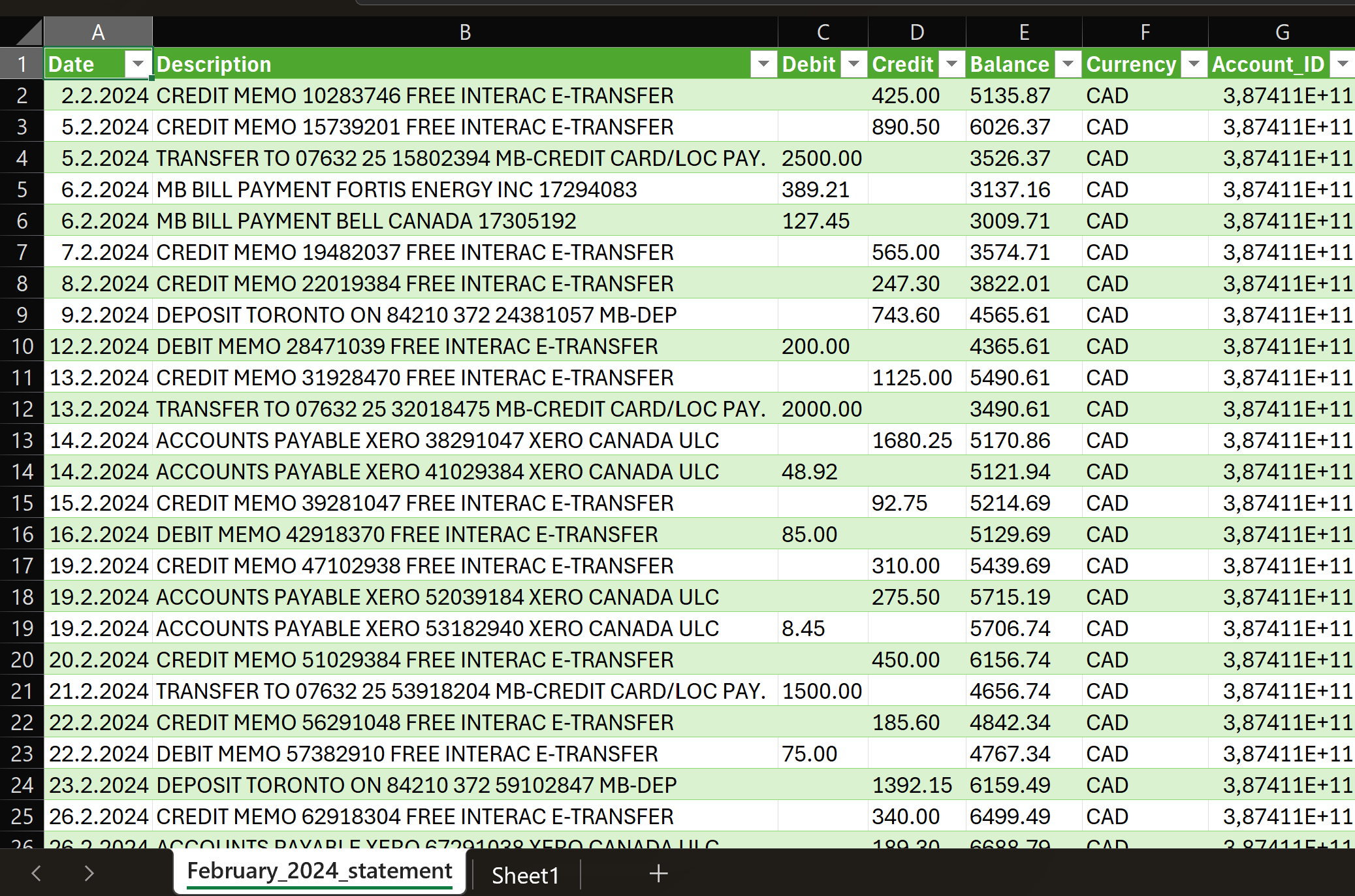This screenshot has width=1355, height=896.
Task: Select the February_2024_statement sheet tab
Action: (x=319, y=872)
